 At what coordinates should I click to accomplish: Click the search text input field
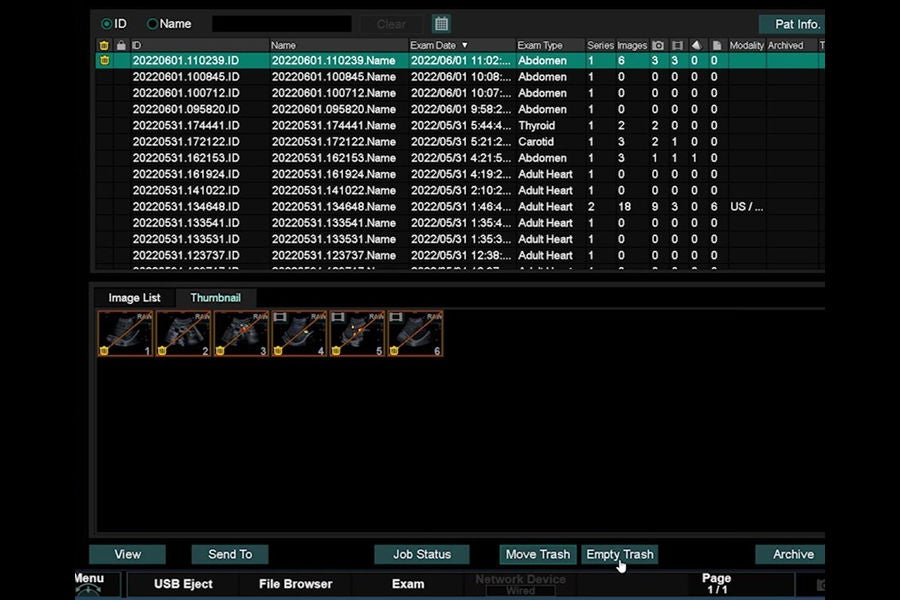point(282,24)
